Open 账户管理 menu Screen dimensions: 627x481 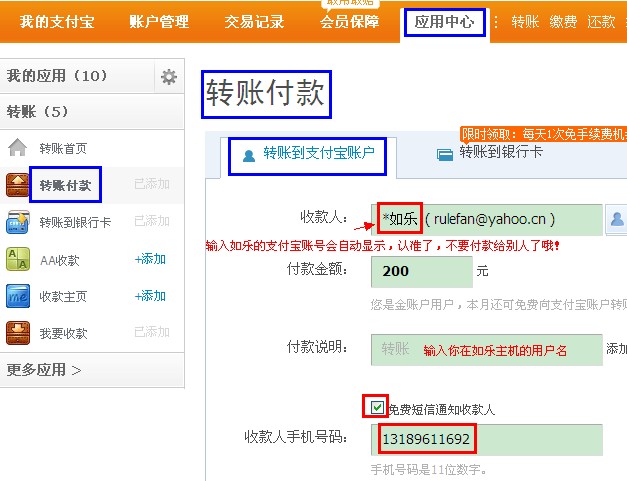point(159,22)
